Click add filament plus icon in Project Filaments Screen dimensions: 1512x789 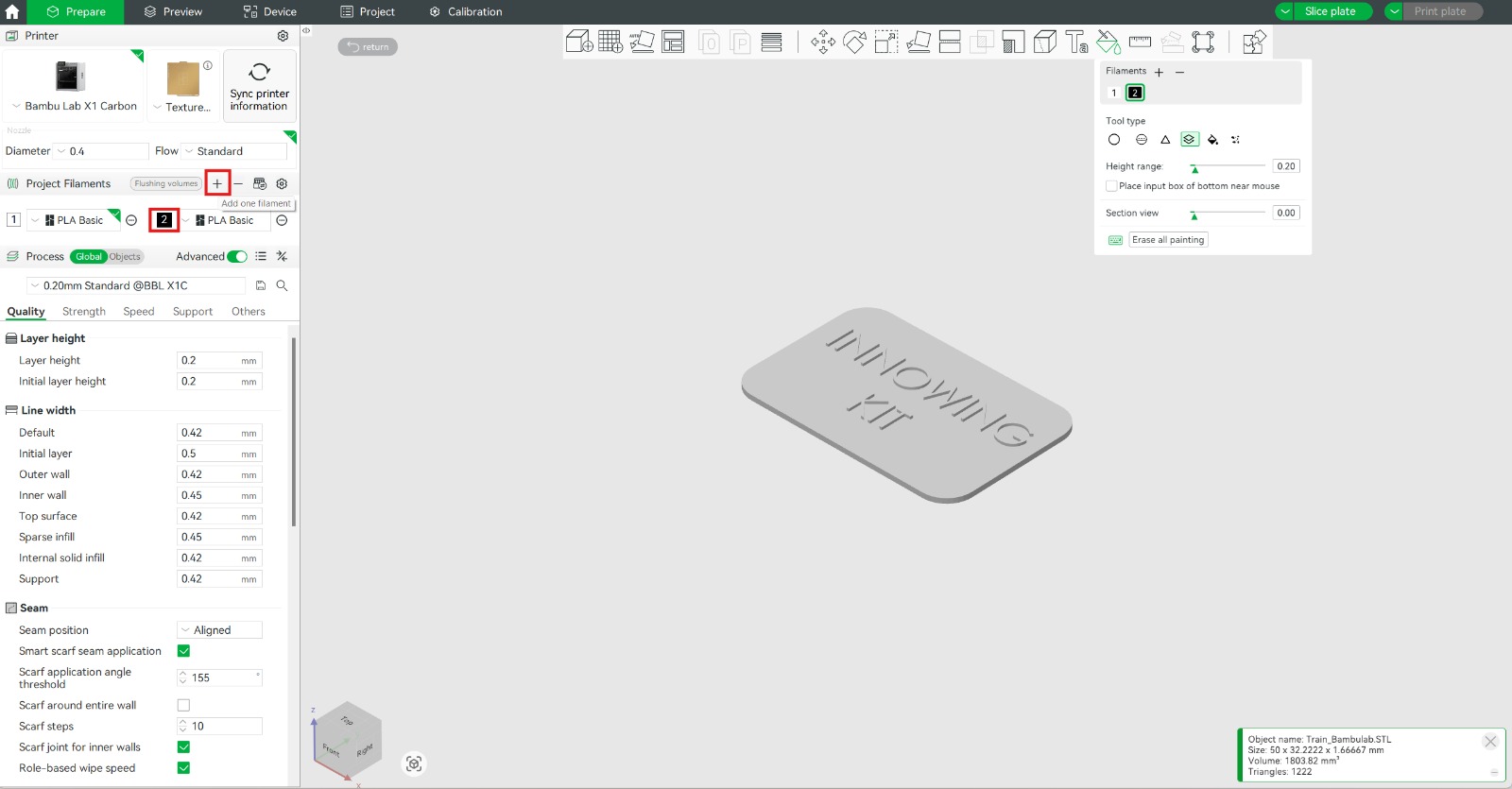(x=217, y=183)
